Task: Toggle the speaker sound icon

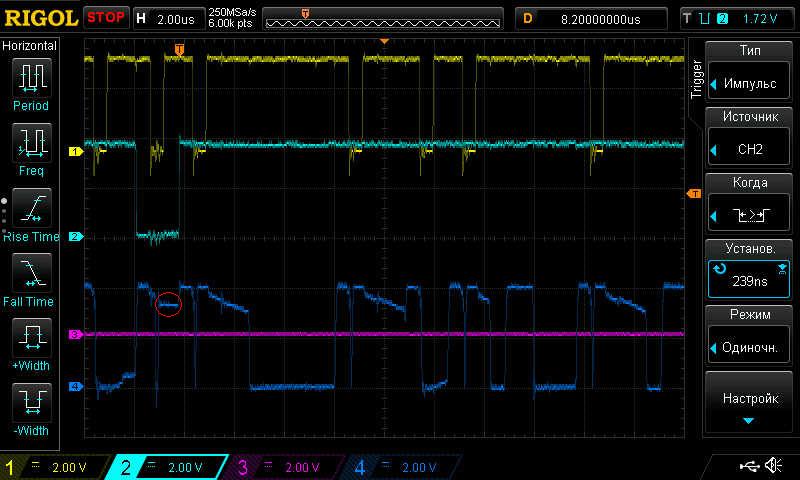Action: pos(773,466)
